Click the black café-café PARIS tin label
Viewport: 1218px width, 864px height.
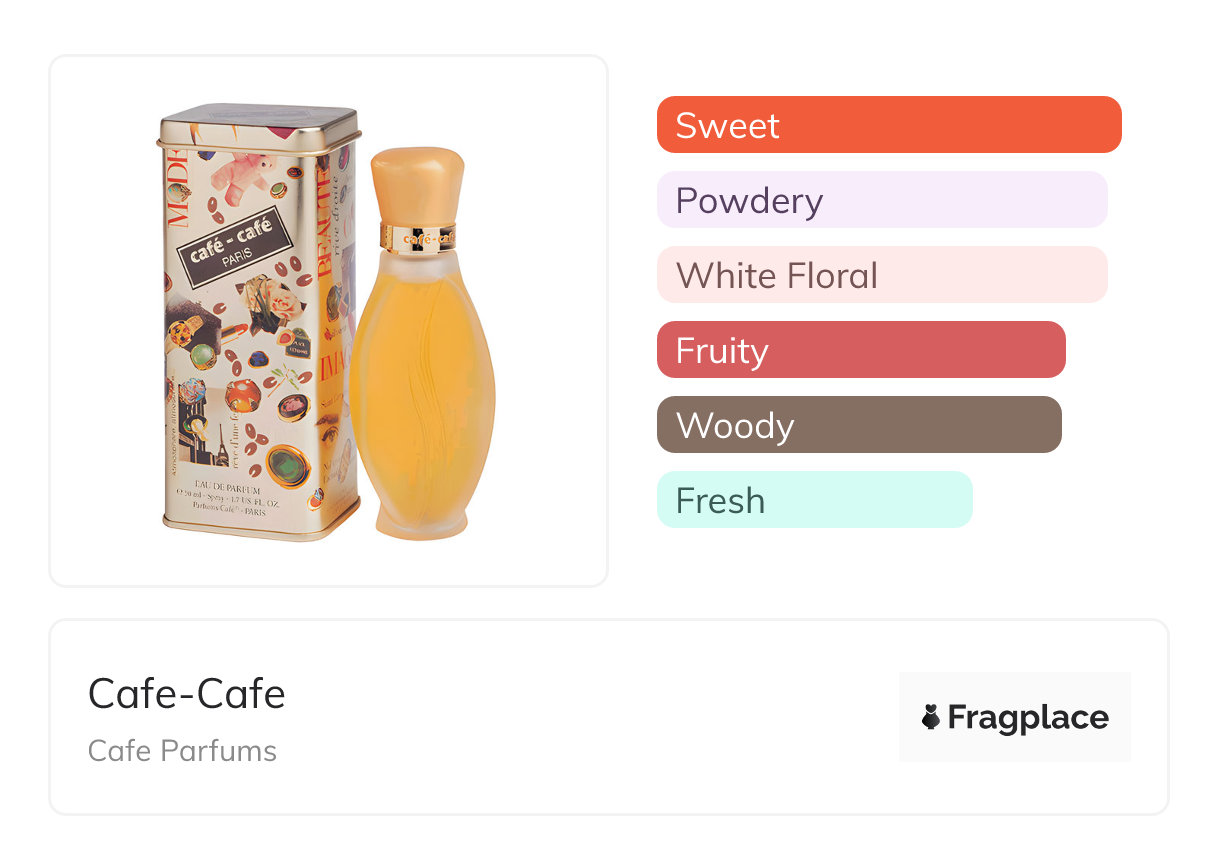tap(240, 247)
